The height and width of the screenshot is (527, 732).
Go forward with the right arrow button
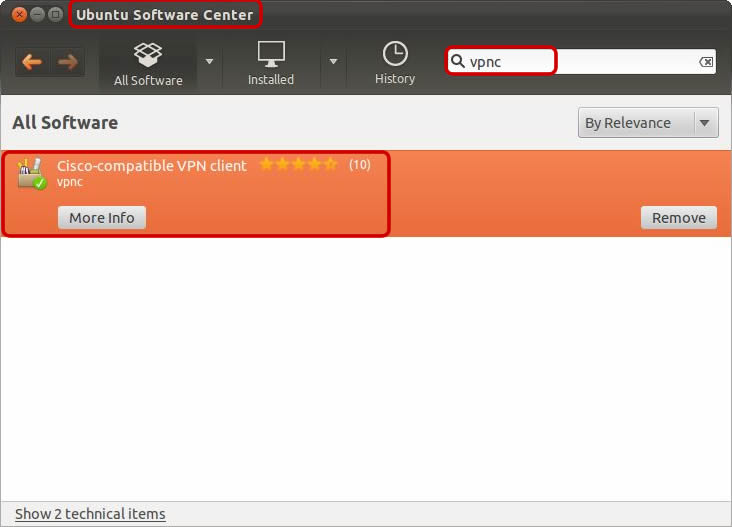click(x=68, y=62)
